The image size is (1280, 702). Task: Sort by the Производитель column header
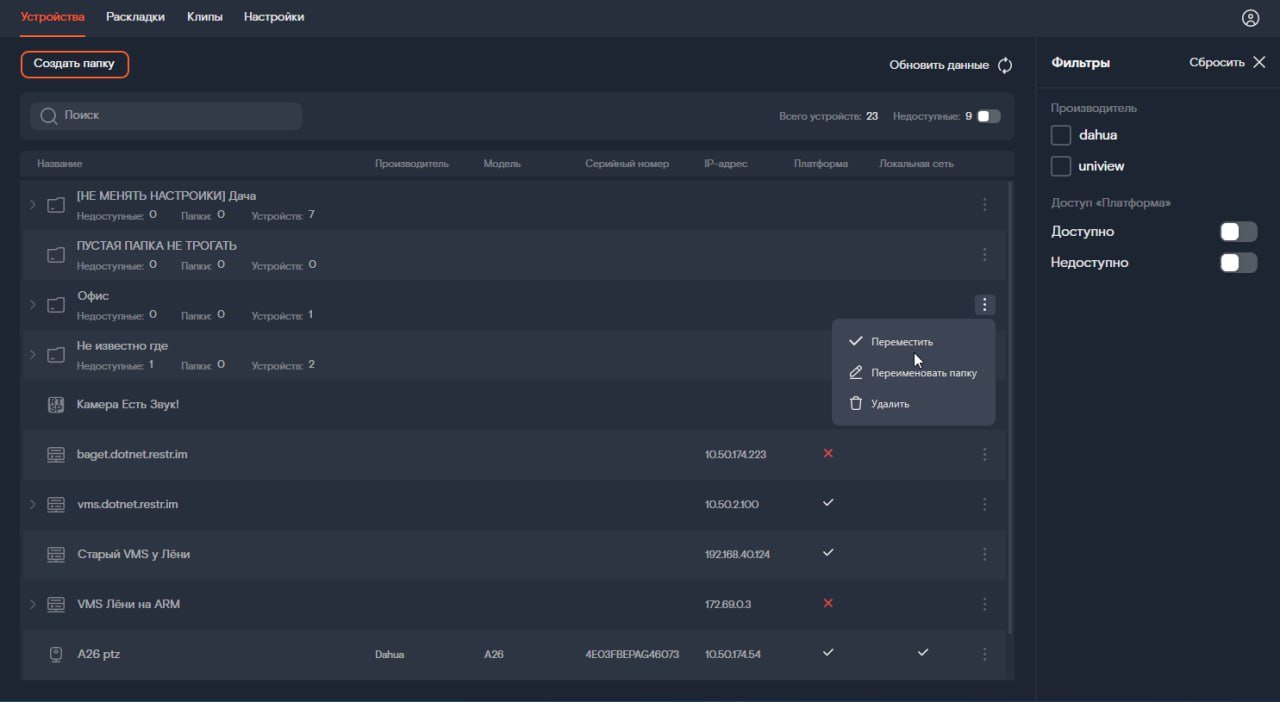[412, 164]
